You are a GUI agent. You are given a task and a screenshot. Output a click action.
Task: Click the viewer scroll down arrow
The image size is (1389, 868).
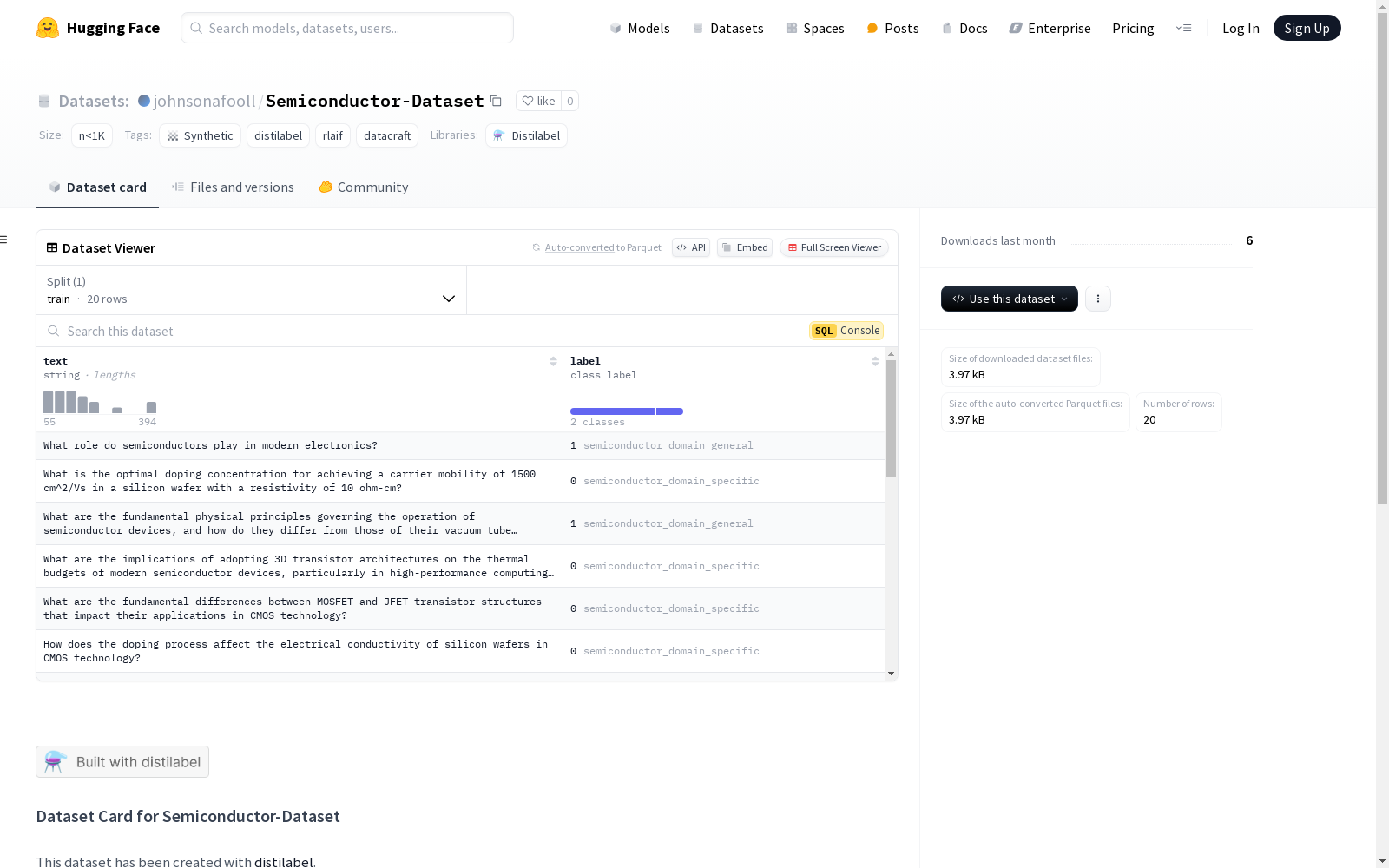pyautogui.click(x=891, y=674)
